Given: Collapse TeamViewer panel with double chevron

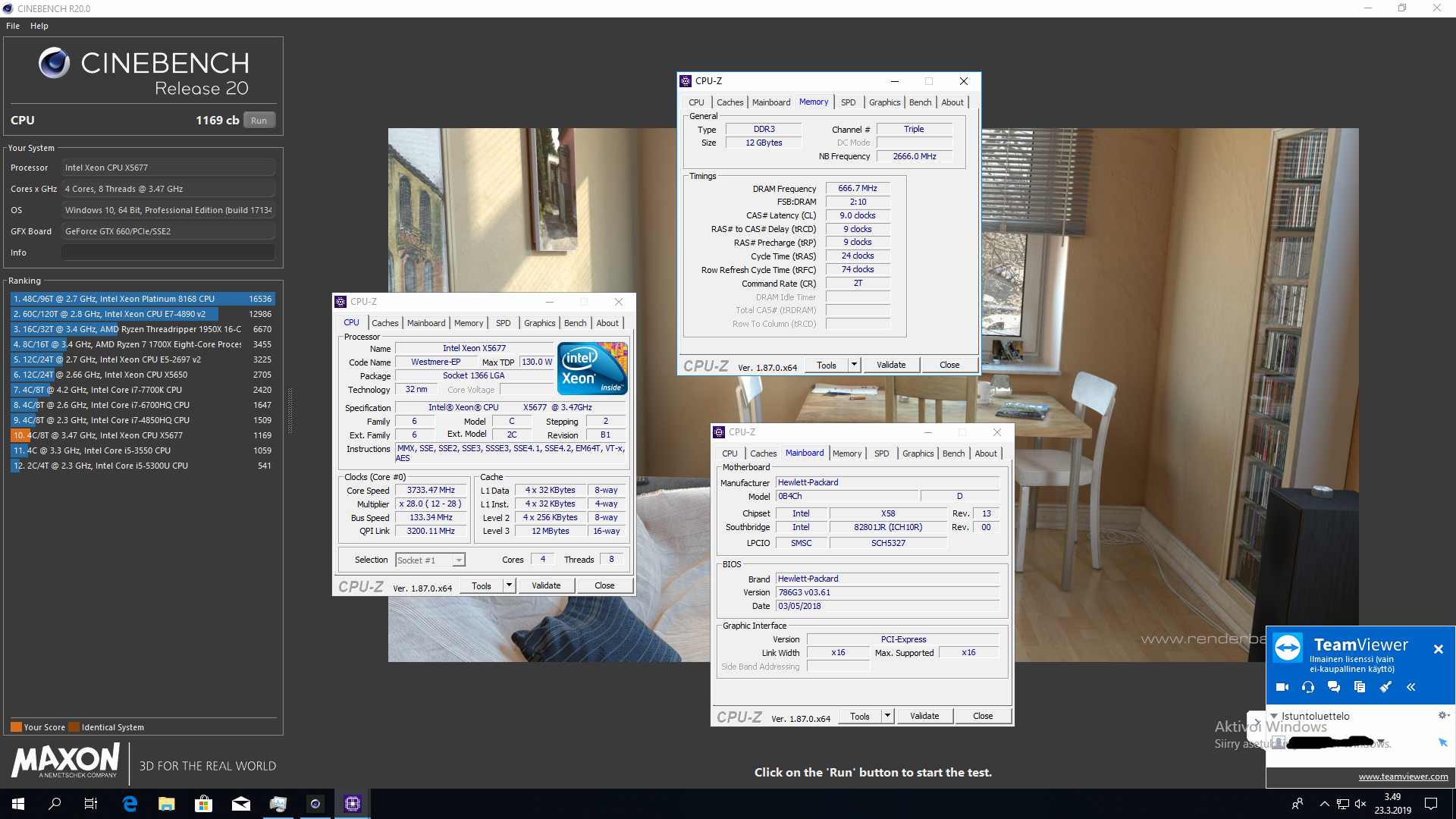Looking at the screenshot, I should click(x=1411, y=687).
